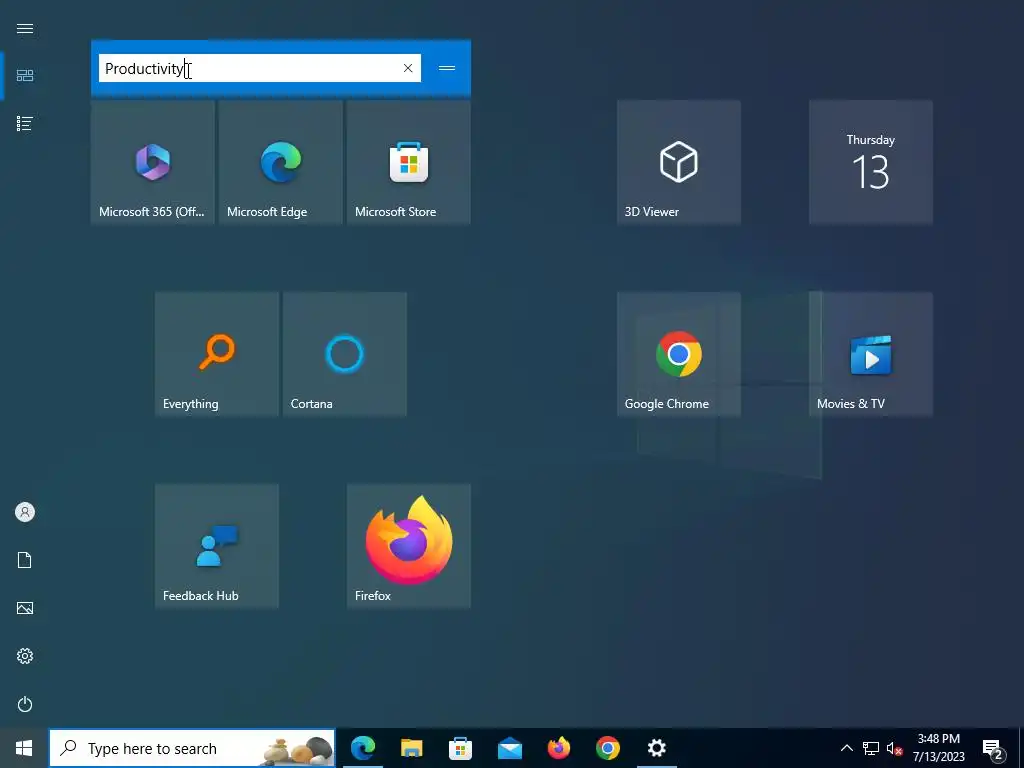Open the Cortana tile

345,354
